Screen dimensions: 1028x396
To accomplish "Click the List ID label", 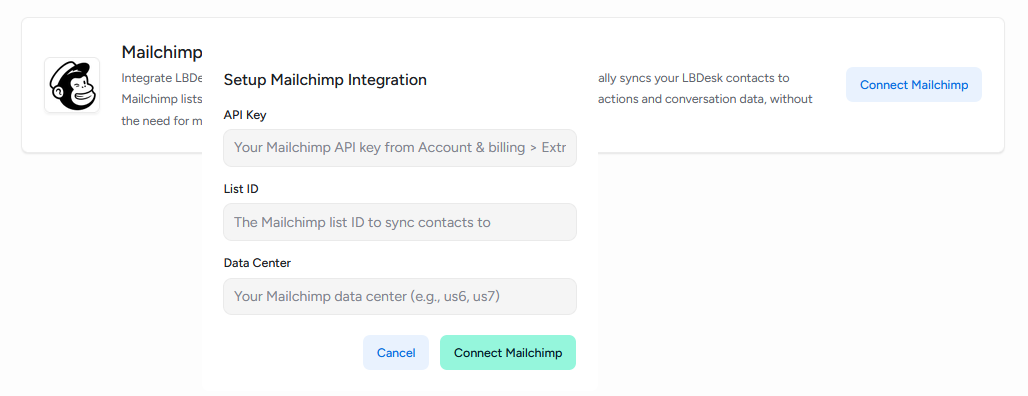I will click(x=241, y=189).
